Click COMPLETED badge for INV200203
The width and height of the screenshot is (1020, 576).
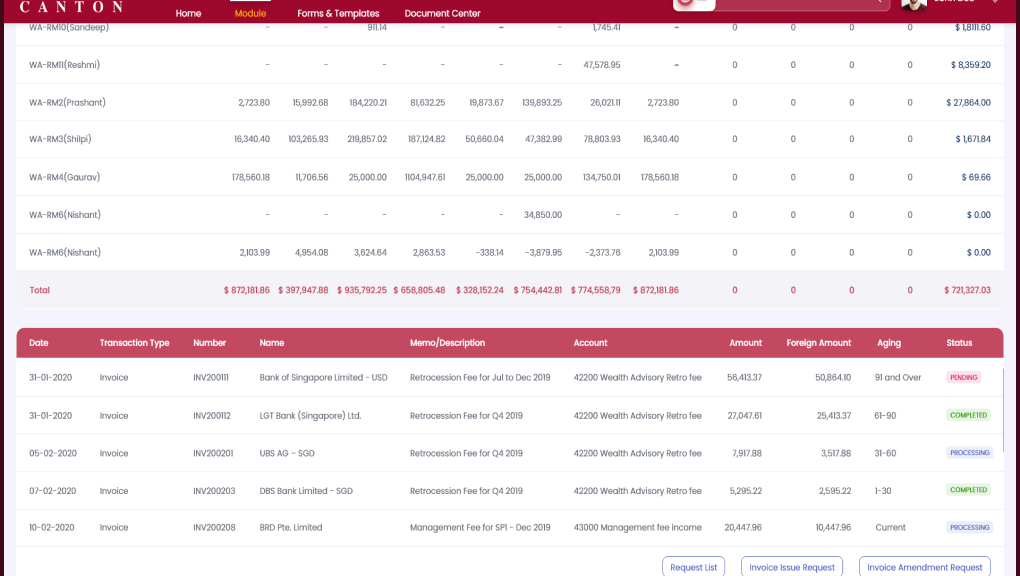tap(969, 490)
